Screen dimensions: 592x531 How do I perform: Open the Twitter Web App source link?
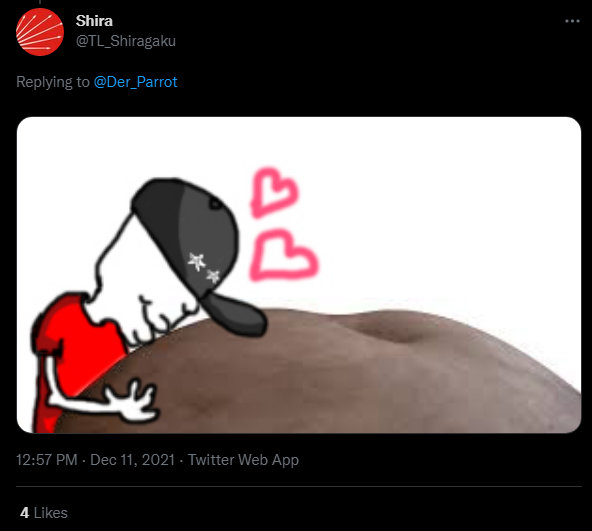[x=243, y=460]
